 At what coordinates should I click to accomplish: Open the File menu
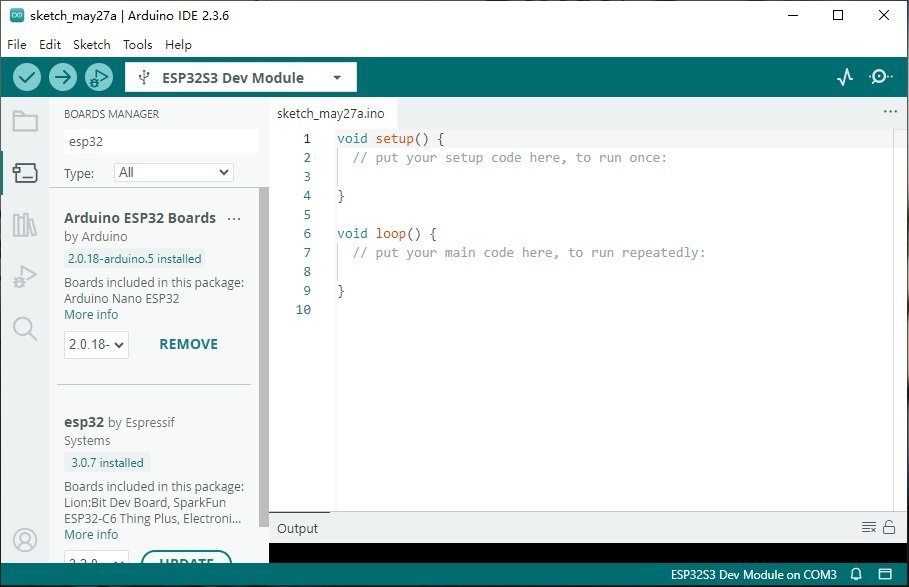(17, 45)
